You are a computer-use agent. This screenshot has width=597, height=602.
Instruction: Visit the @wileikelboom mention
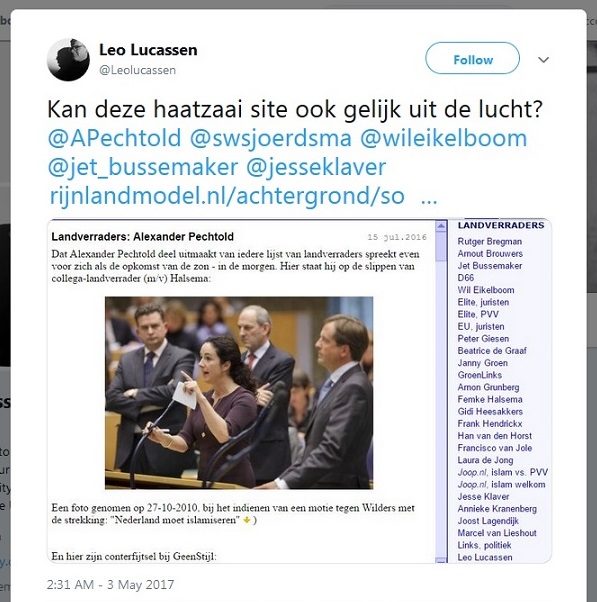(x=443, y=138)
